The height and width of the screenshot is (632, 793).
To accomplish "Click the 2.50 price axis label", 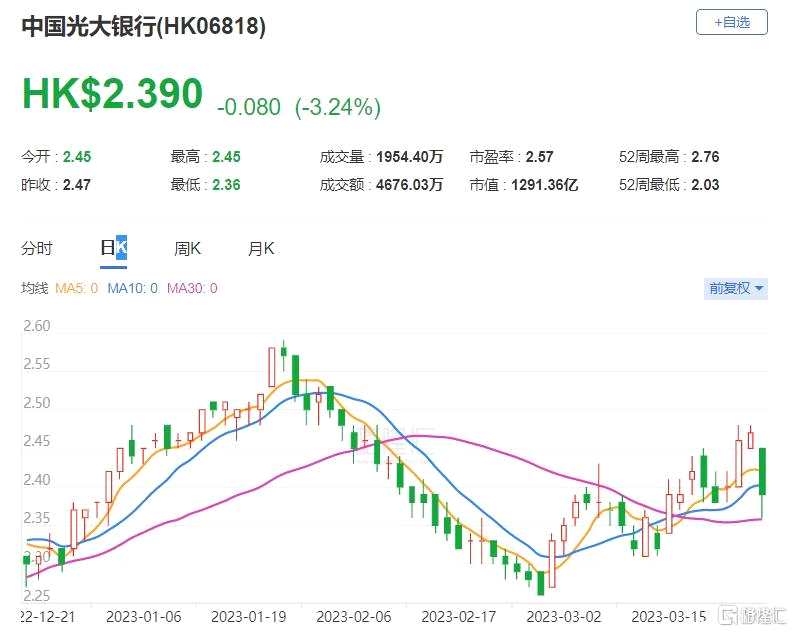I will click(37, 403).
